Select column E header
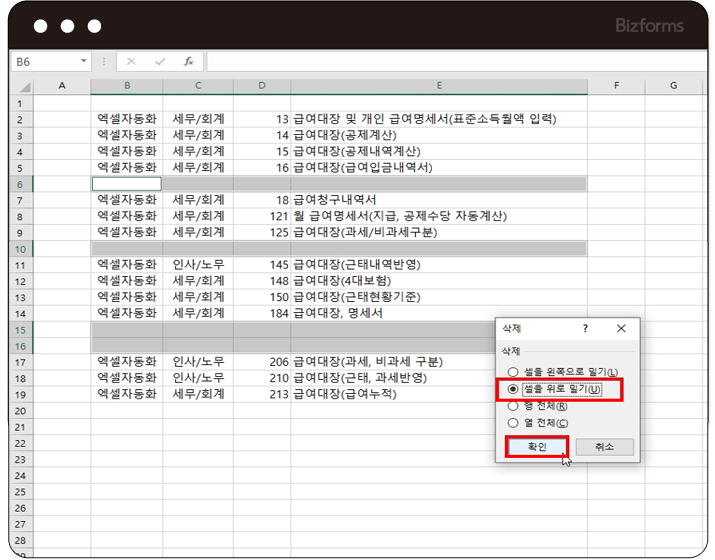 tap(439, 86)
